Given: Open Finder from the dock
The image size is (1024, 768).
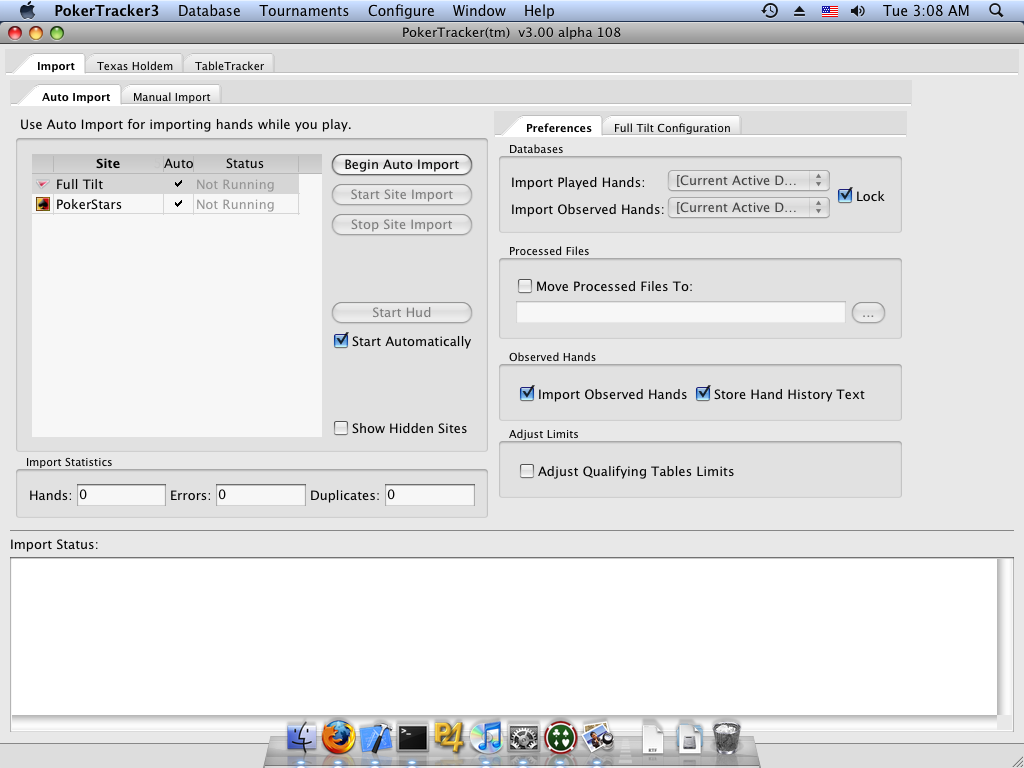Looking at the screenshot, I should 302,738.
